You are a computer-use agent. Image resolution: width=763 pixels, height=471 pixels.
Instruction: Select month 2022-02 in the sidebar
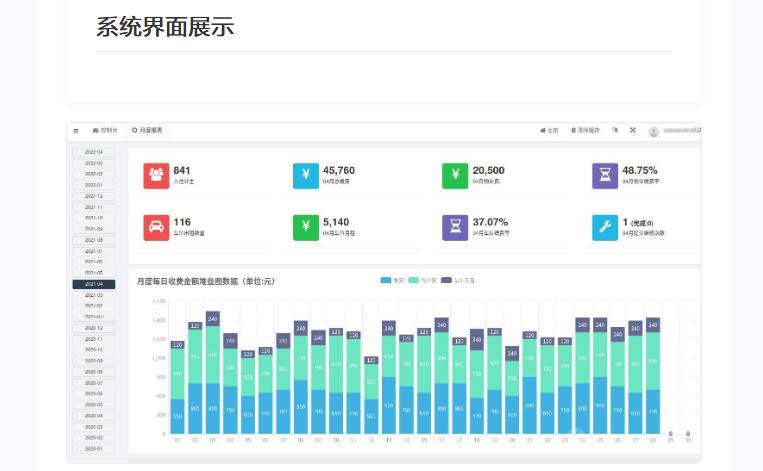tap(94, 174)
